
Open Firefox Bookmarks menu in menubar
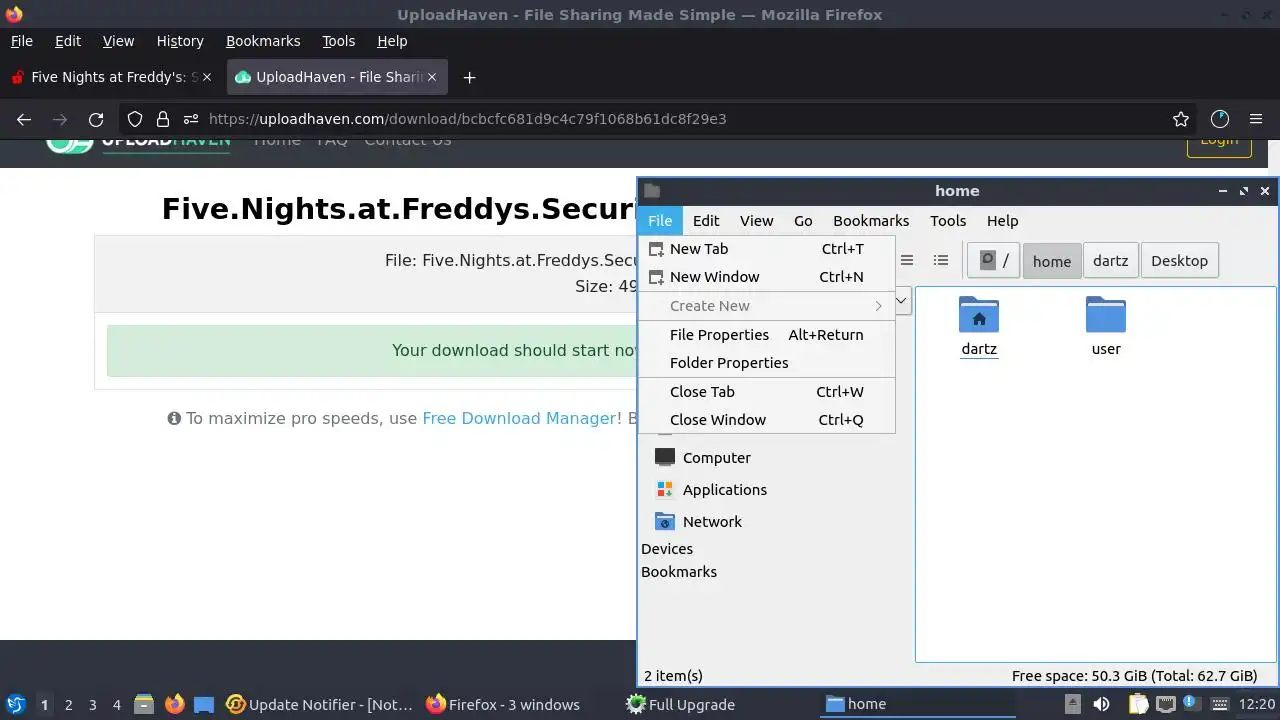(263, 41)
